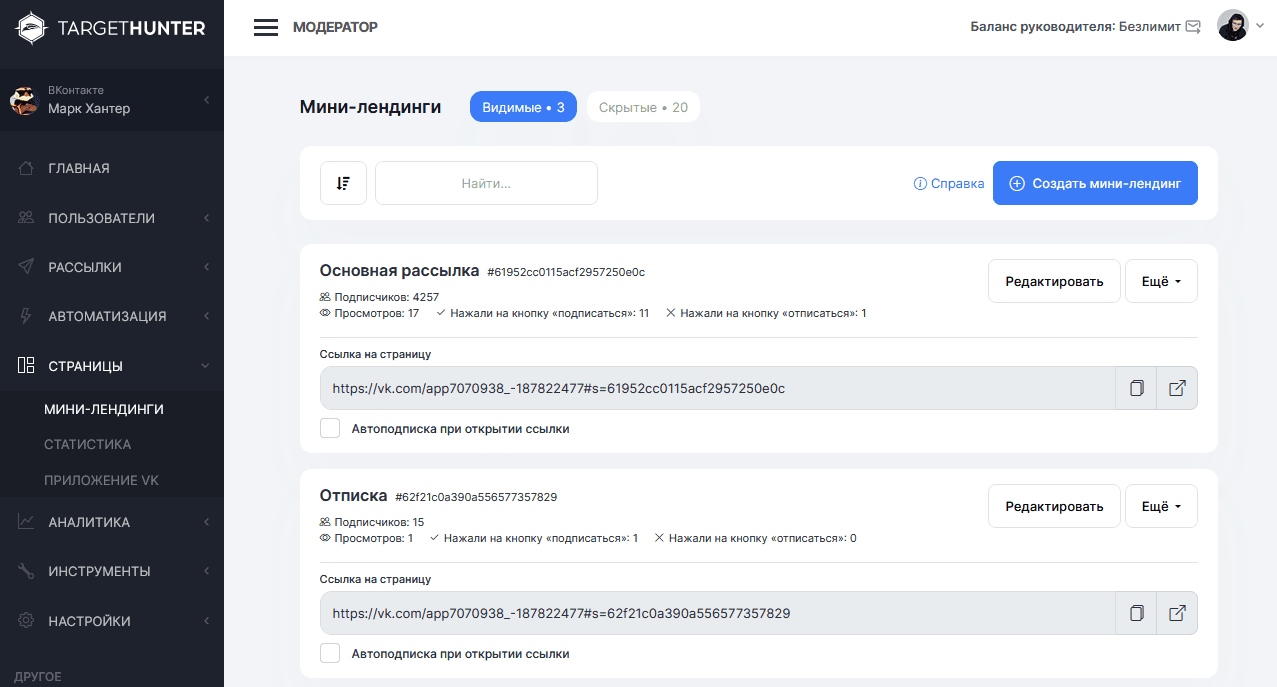The height and width of the screenshot is (687, 1277).
Task: Copy the Основная рассылка page link
Action: 1136,388
